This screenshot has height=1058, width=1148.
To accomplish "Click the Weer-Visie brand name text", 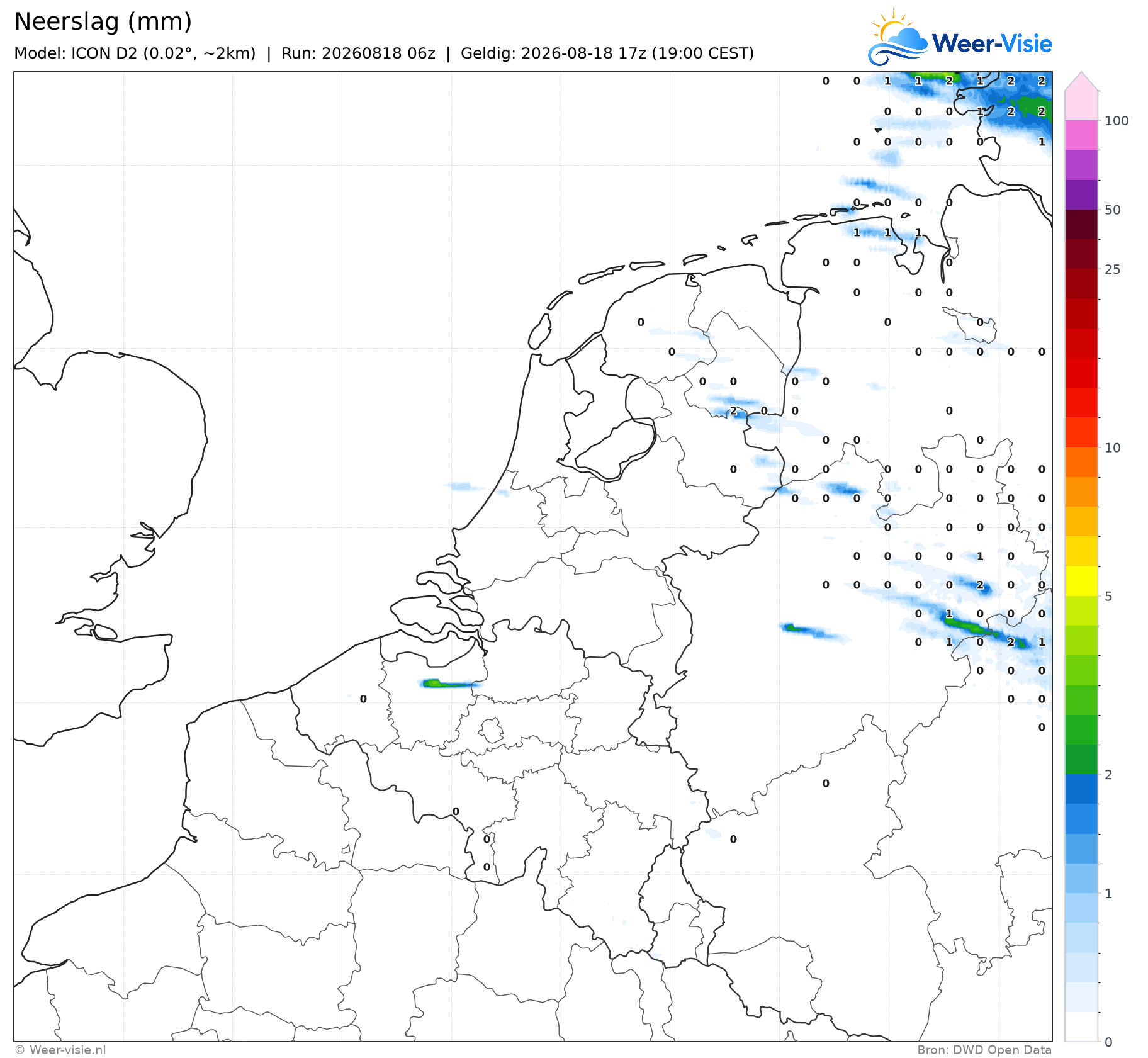I will click(x=992, y=43).
